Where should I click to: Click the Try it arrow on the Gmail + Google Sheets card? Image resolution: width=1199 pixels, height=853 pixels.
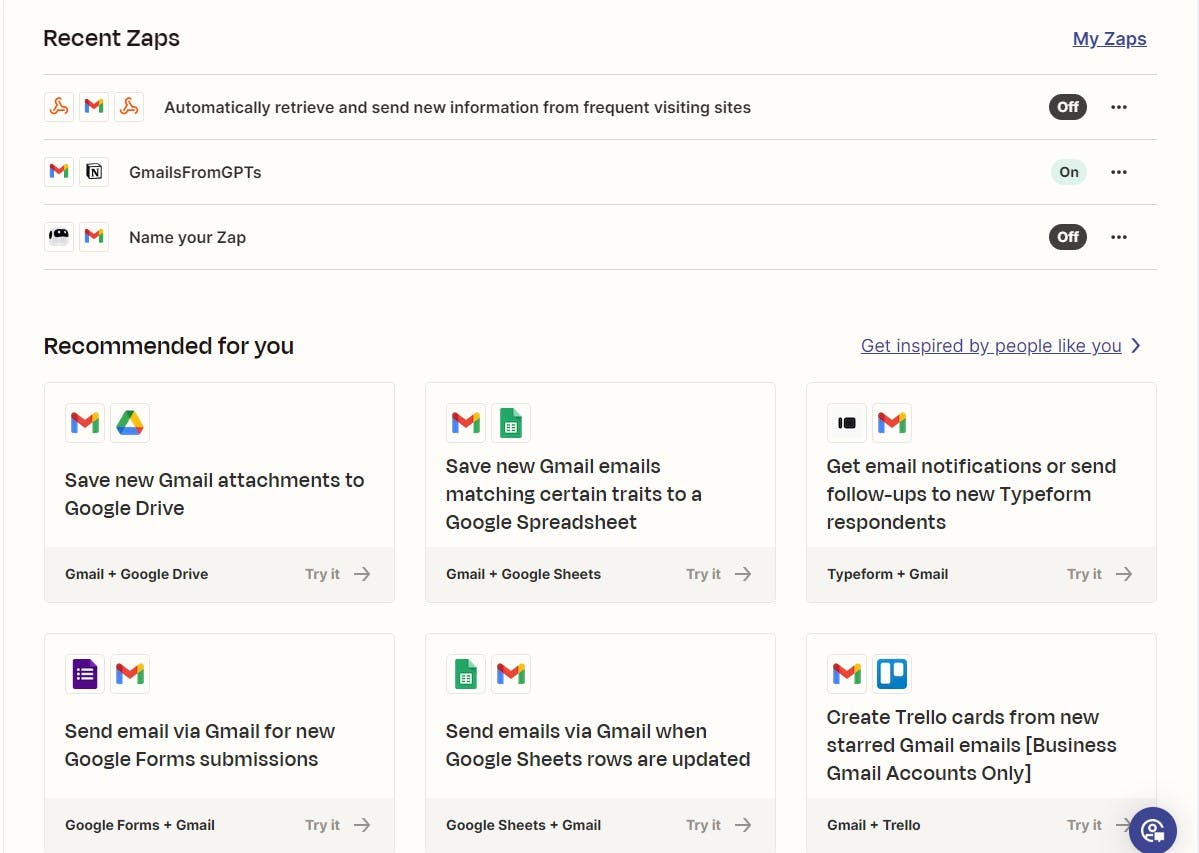point(742,574)
